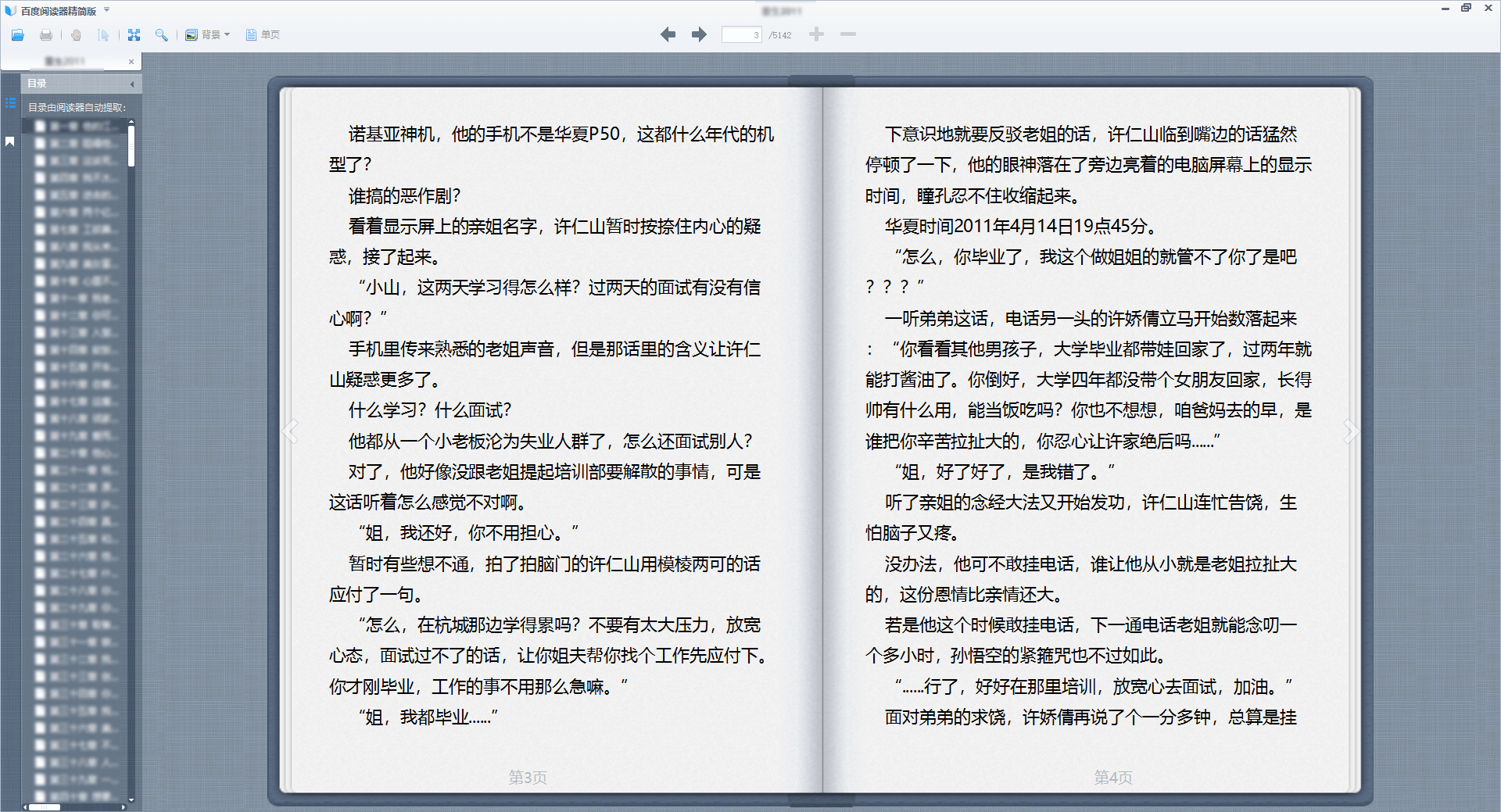Flip backward using left page-edge arrow

pyautogui.click(x=290, y=431)
